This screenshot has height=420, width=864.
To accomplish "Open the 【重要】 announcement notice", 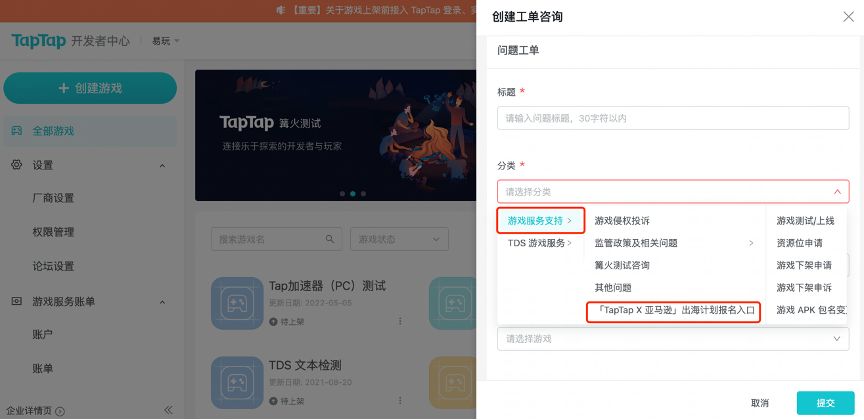I will (382, 10).
